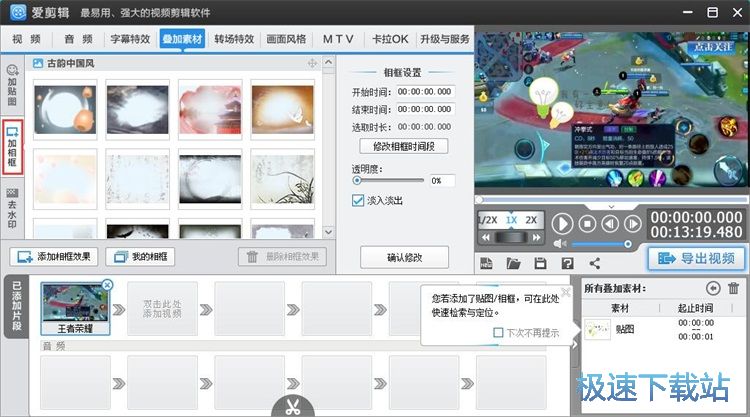This screenshot has height=417, width=750.
Task: Open the 加贴图 sticker sidebar tab
Action: point(12,85)
